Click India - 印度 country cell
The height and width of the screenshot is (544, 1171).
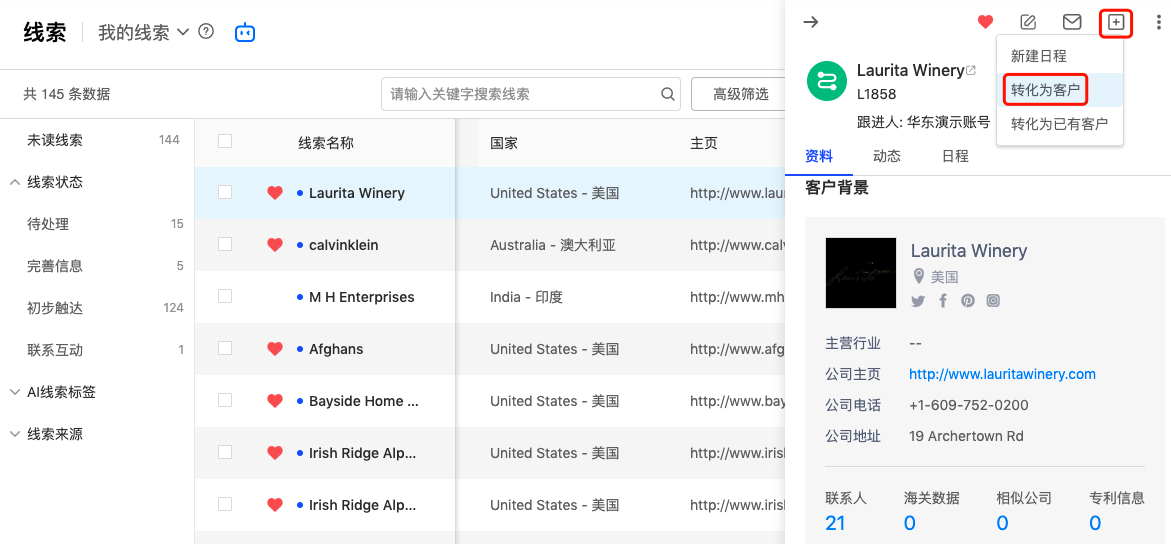coord(526,297)
